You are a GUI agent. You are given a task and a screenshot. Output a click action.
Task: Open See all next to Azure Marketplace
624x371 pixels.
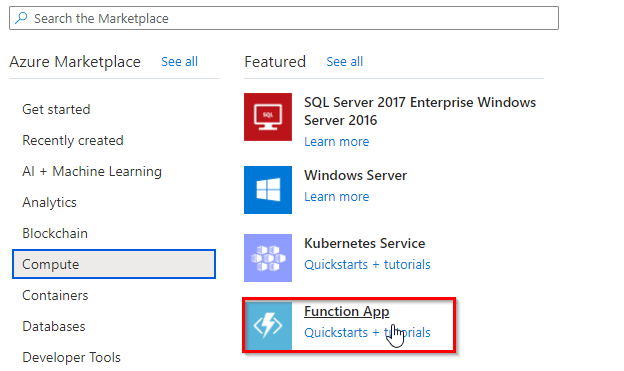179,62
